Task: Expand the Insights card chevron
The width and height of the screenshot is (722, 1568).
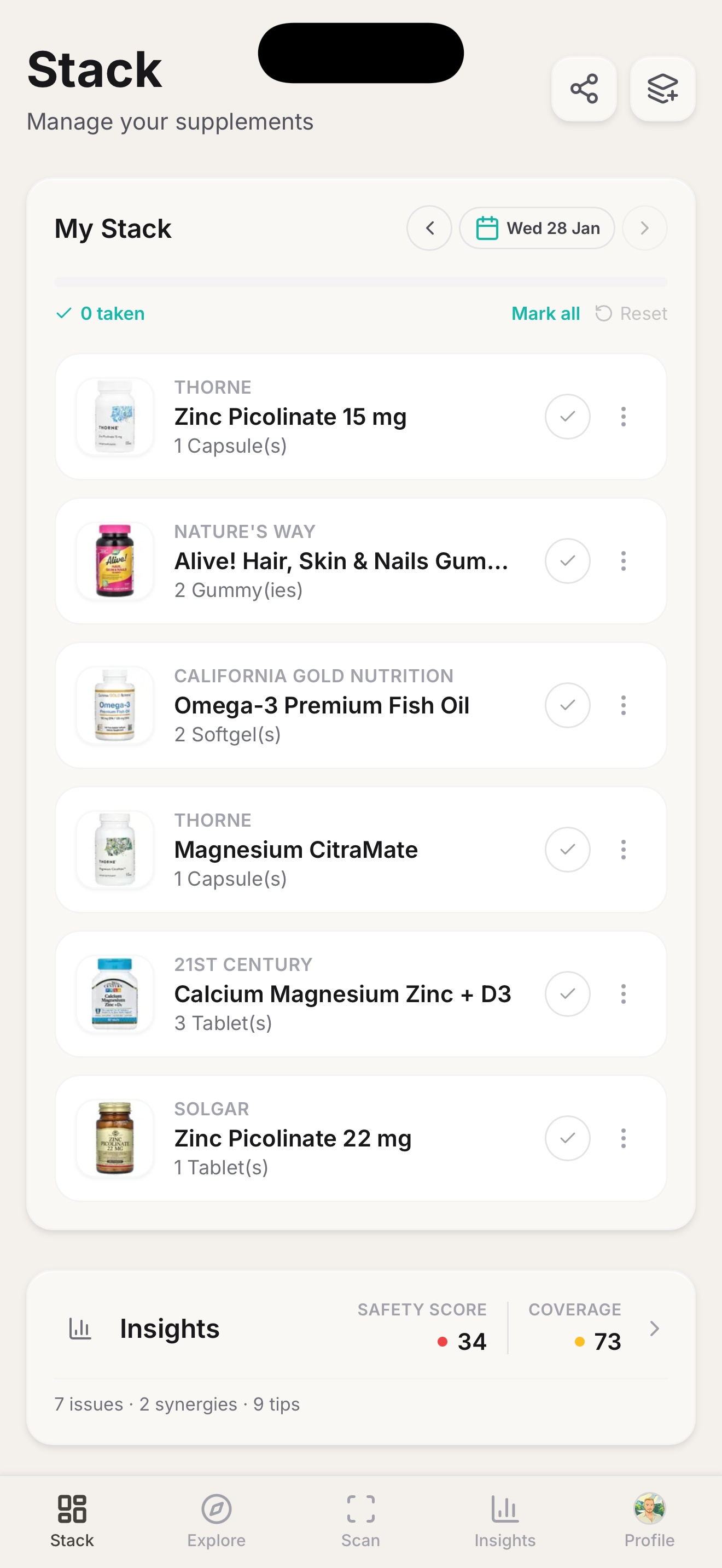Action: 654,1328
